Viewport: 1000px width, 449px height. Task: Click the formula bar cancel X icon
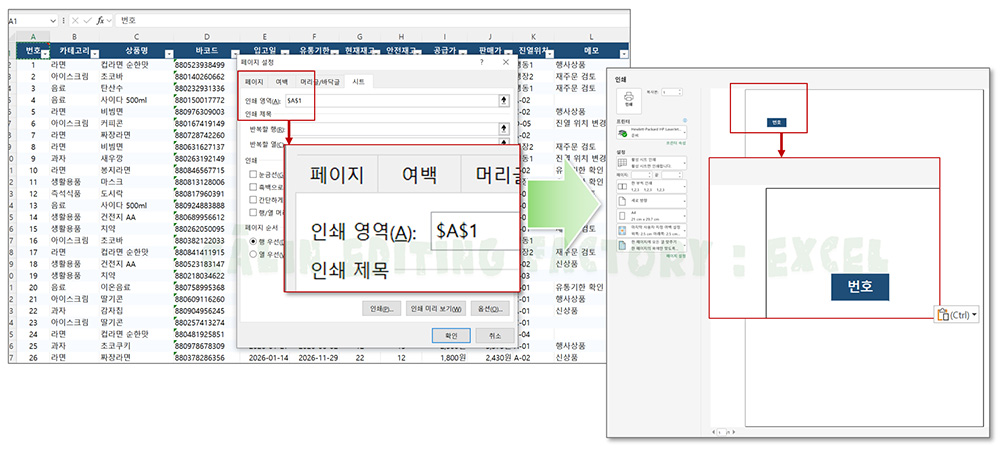click(75, 20)
